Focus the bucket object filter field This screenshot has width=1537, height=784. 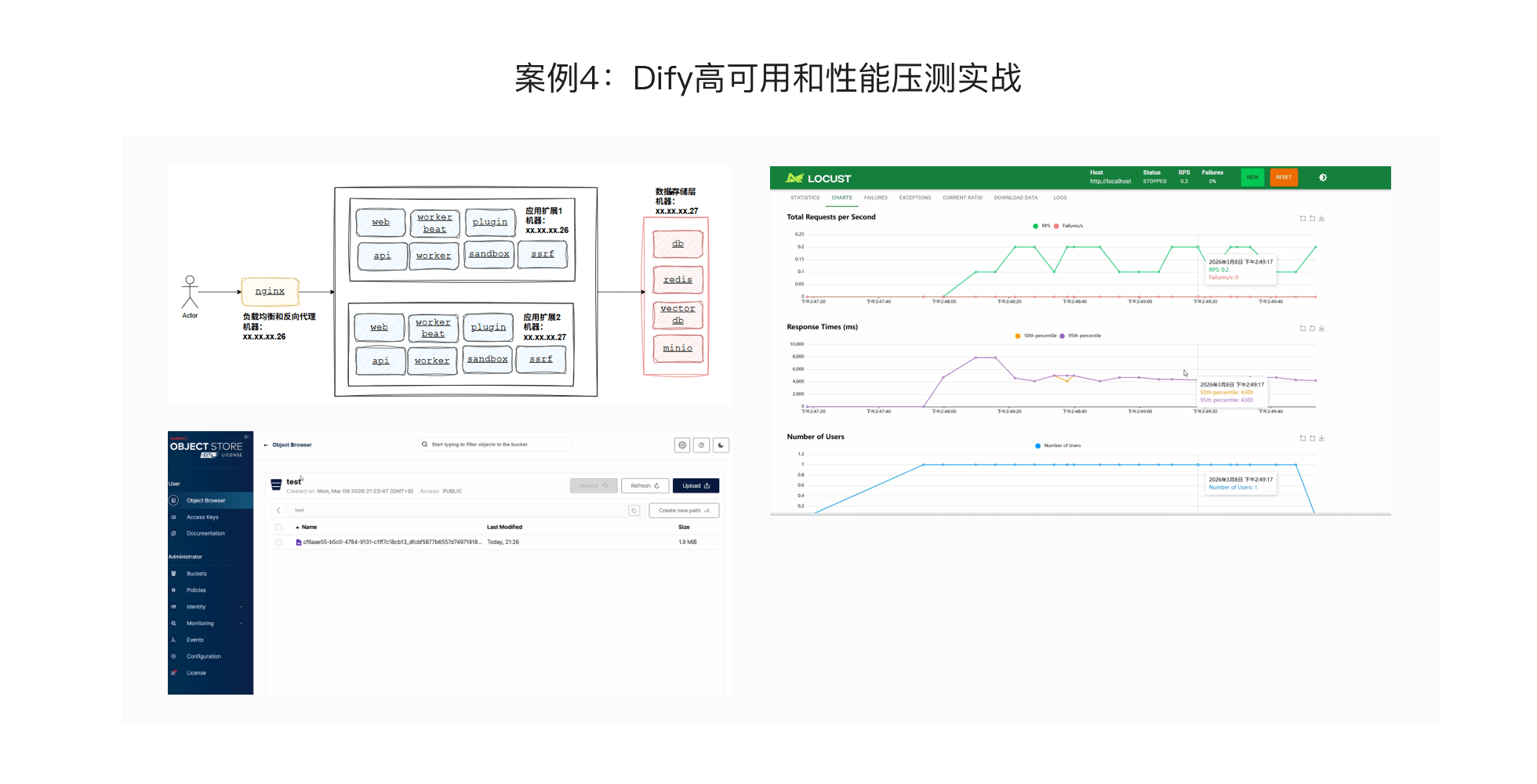click(x=496, y=445)
